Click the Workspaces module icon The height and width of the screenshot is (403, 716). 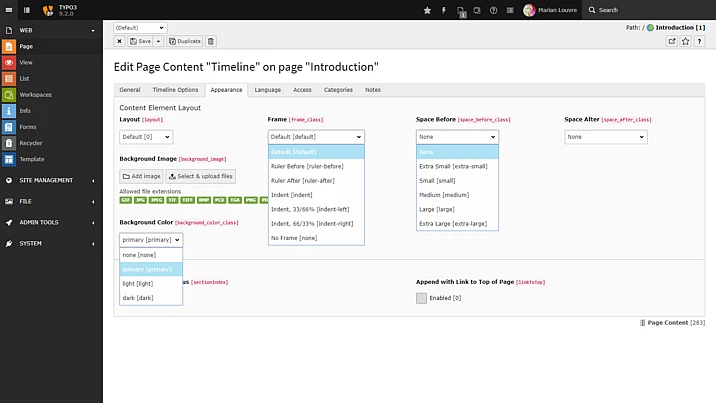(9, 95)
